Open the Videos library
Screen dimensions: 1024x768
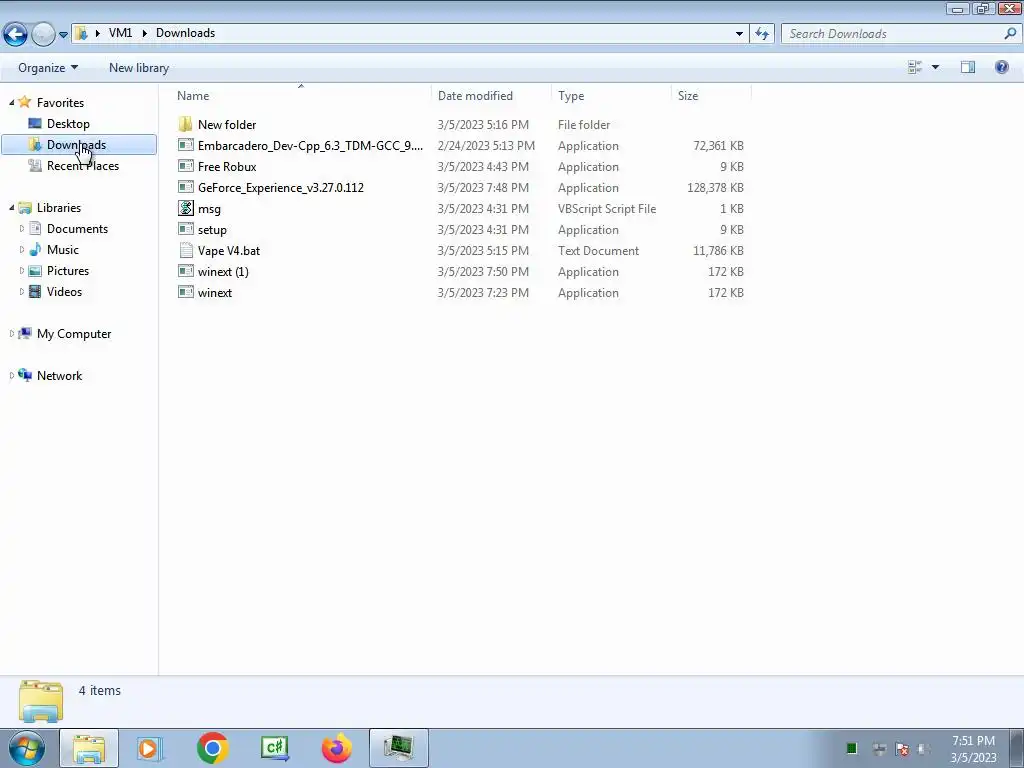click(x=64, y=291)
